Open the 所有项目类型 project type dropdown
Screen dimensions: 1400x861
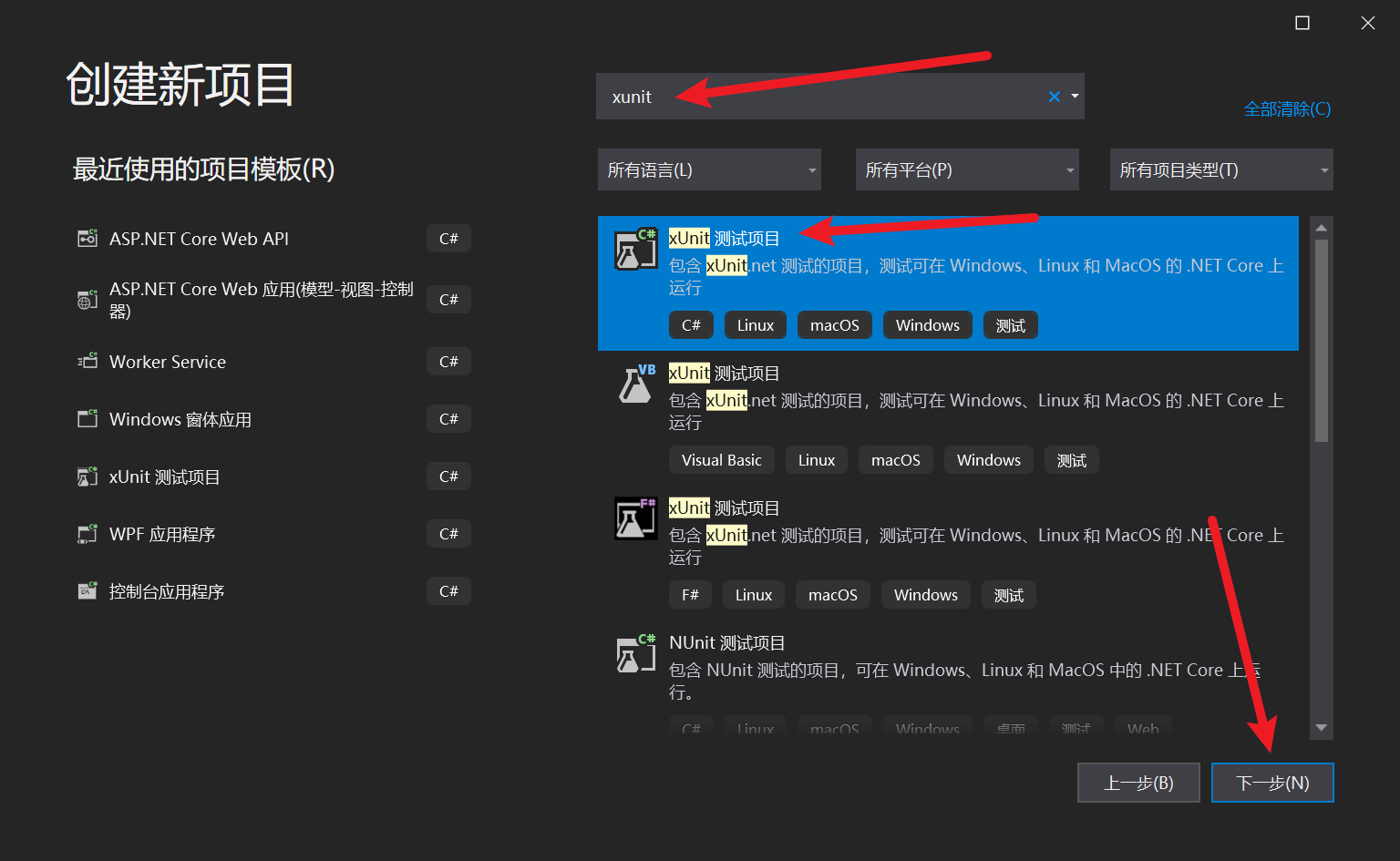(x=1221, y=170)
